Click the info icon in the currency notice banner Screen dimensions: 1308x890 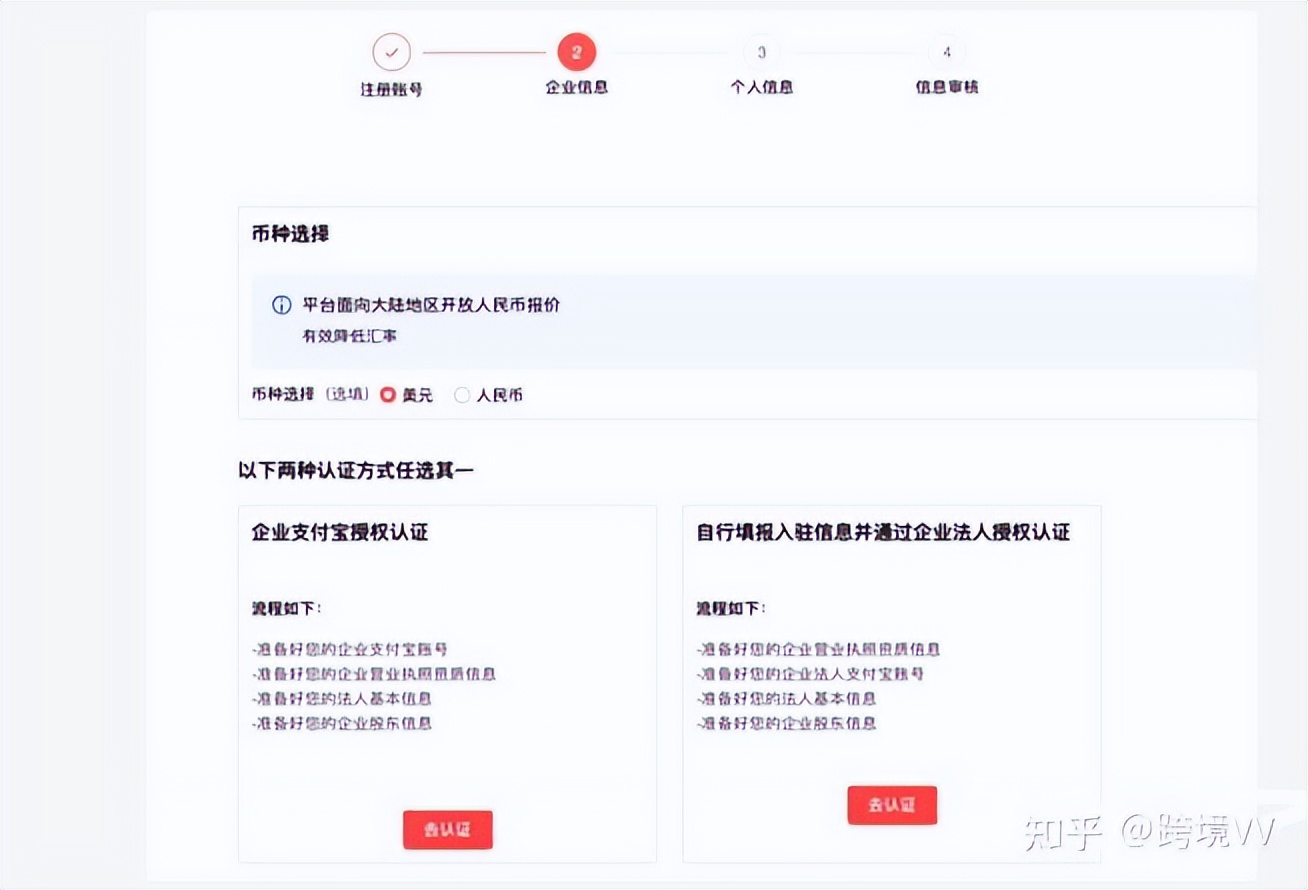pos(281,304)
